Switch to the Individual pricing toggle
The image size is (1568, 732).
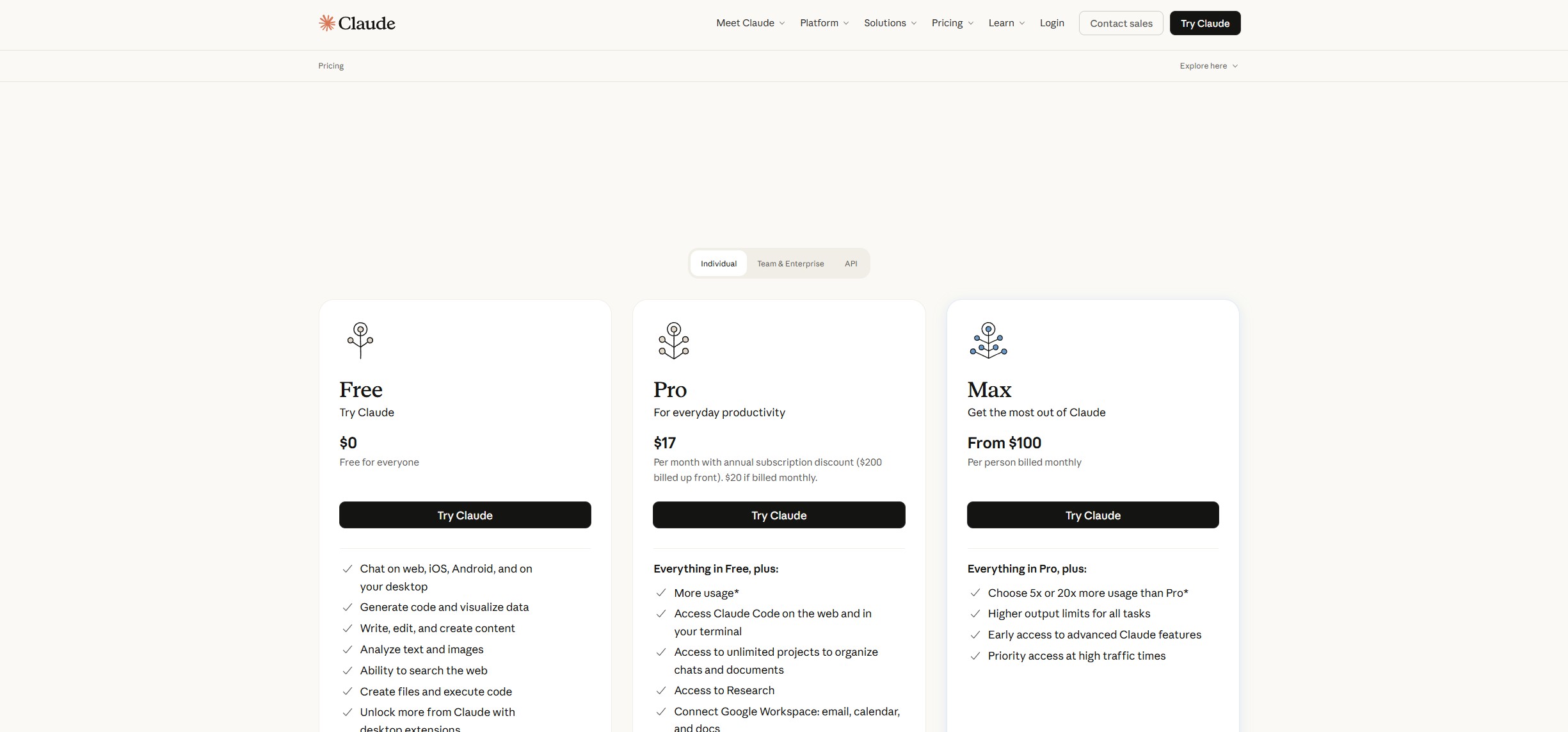(x=718, y=263)
